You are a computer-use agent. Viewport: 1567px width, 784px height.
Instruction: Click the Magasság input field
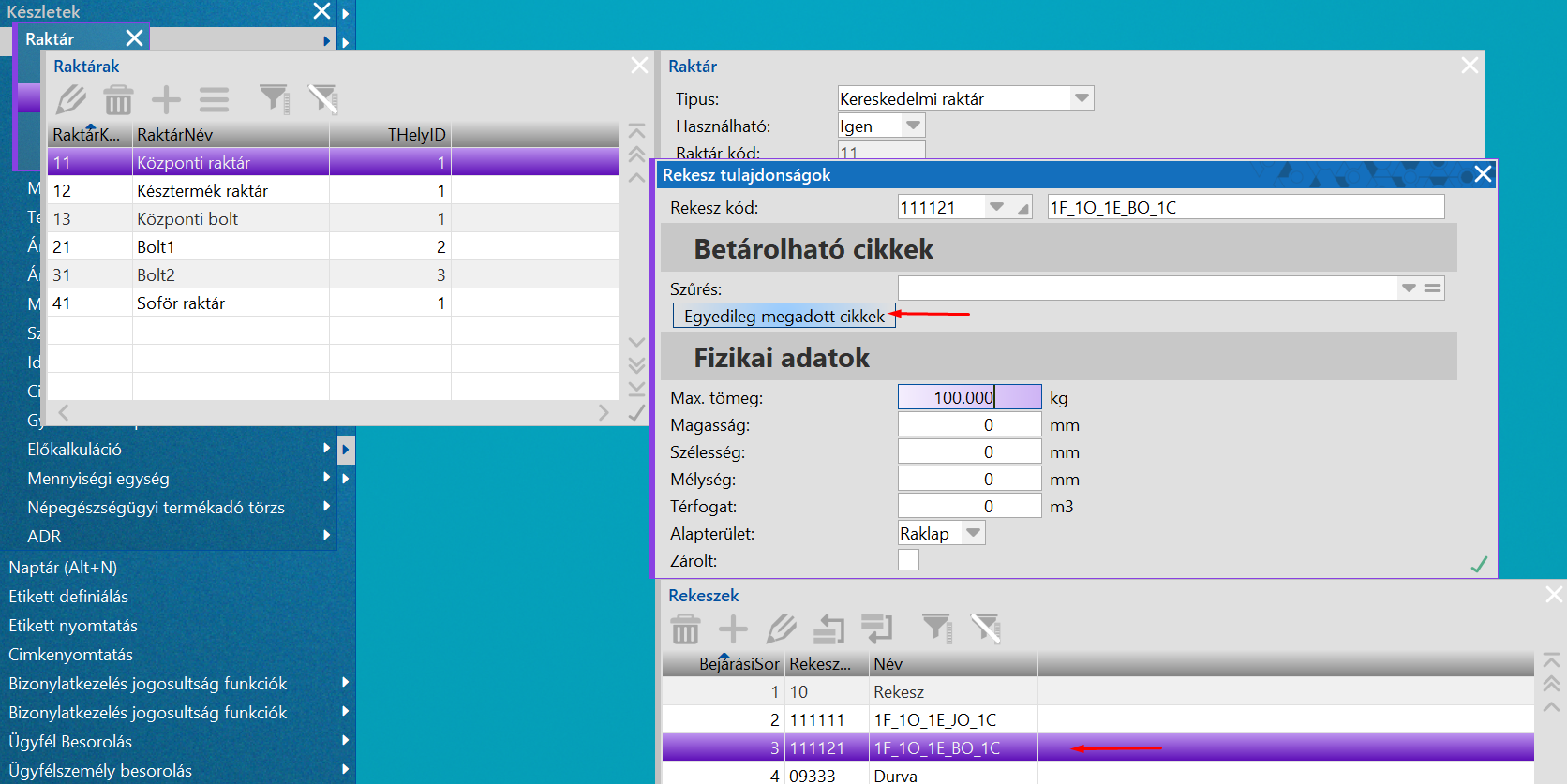969,424
